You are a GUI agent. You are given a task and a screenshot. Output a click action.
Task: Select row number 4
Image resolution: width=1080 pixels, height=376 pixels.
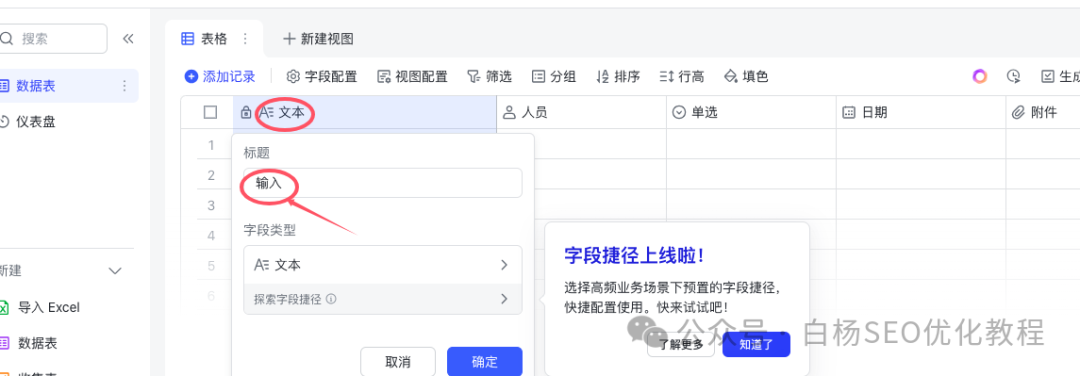(x=211, y=236)
